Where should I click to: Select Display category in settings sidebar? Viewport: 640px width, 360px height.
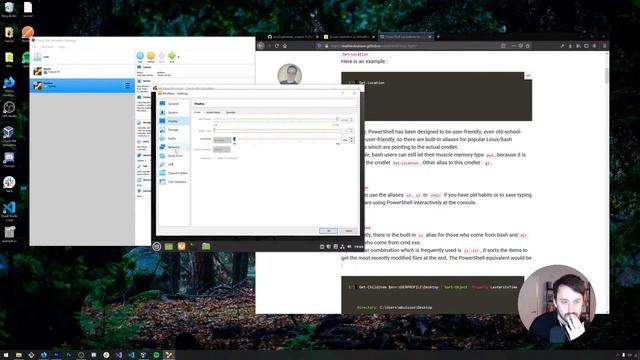[x=173, y=121]
